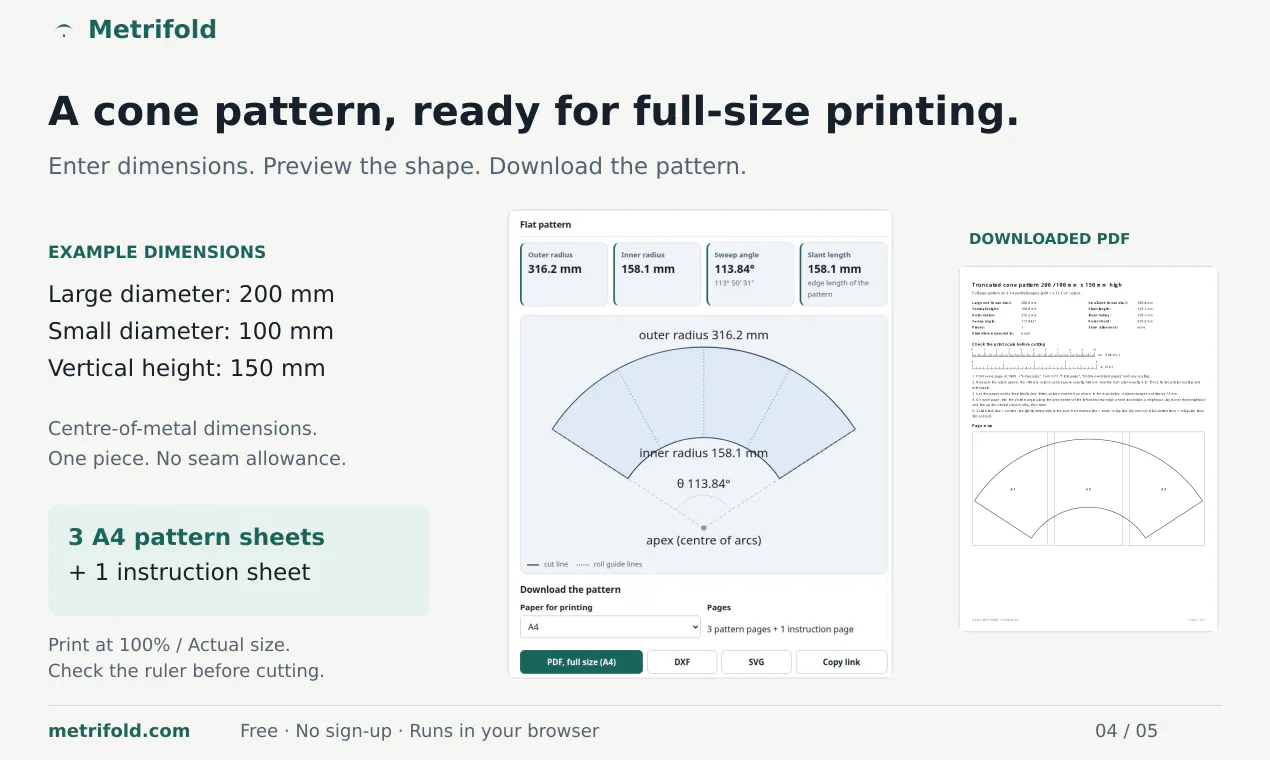1270x760 pixels.
Task: Click the "cut line" legend entry
Action: click(548, 564)
